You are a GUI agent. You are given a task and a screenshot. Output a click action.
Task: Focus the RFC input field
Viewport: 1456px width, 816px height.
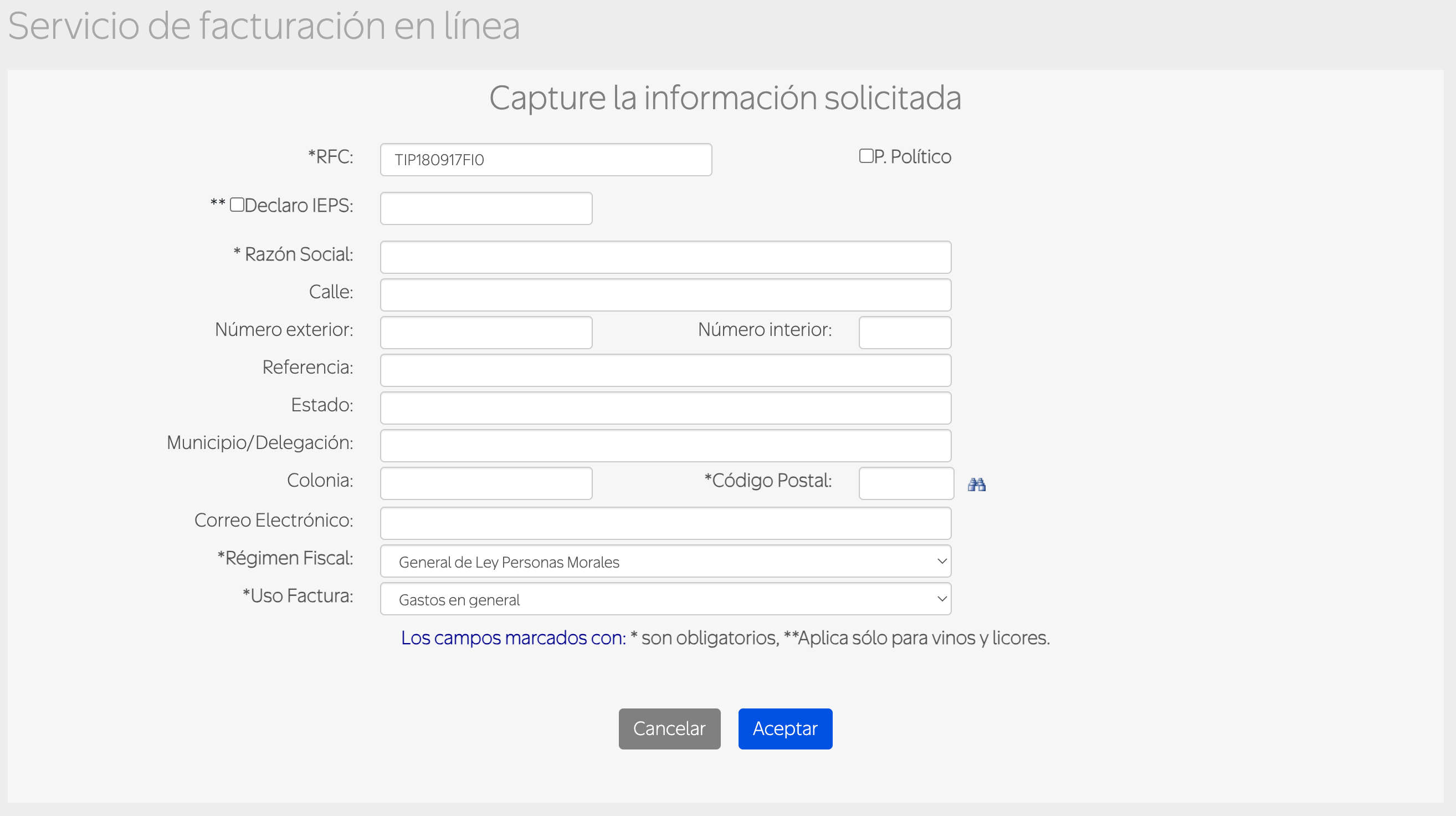click(546, 160)
